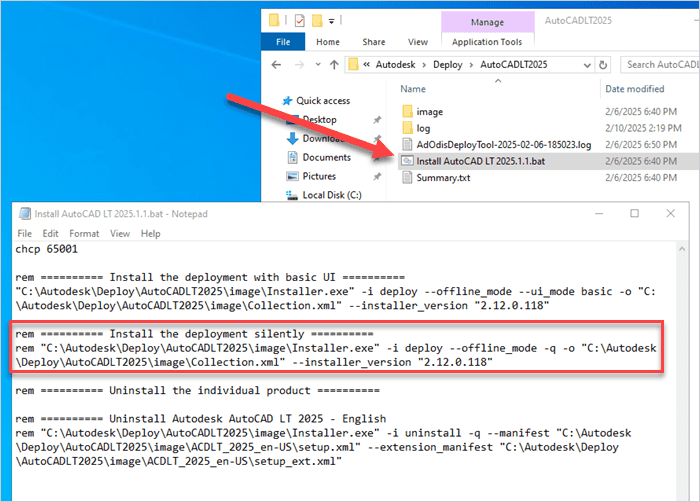Click the Summary.txt file icon
Image resolution: width=700 pixels, height=502 pixels.
(x=407, y=178)
